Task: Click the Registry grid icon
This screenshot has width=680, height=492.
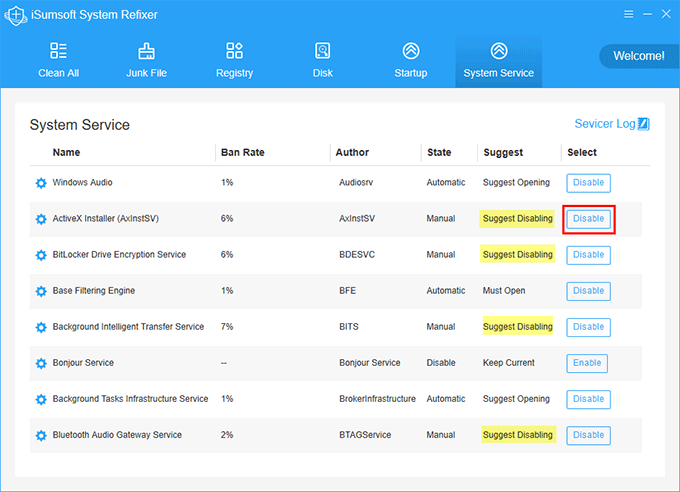Action: pyautogui.click(x=235, y=50)
